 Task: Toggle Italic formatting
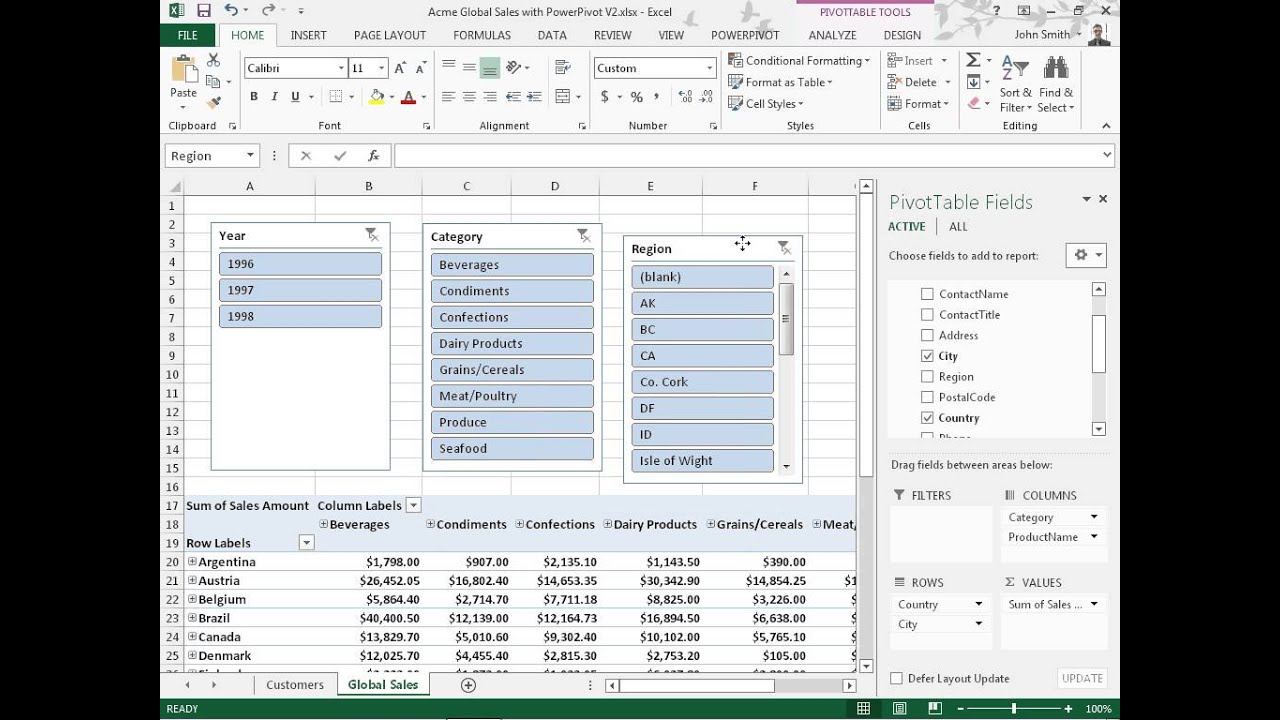tap(274, 97)
